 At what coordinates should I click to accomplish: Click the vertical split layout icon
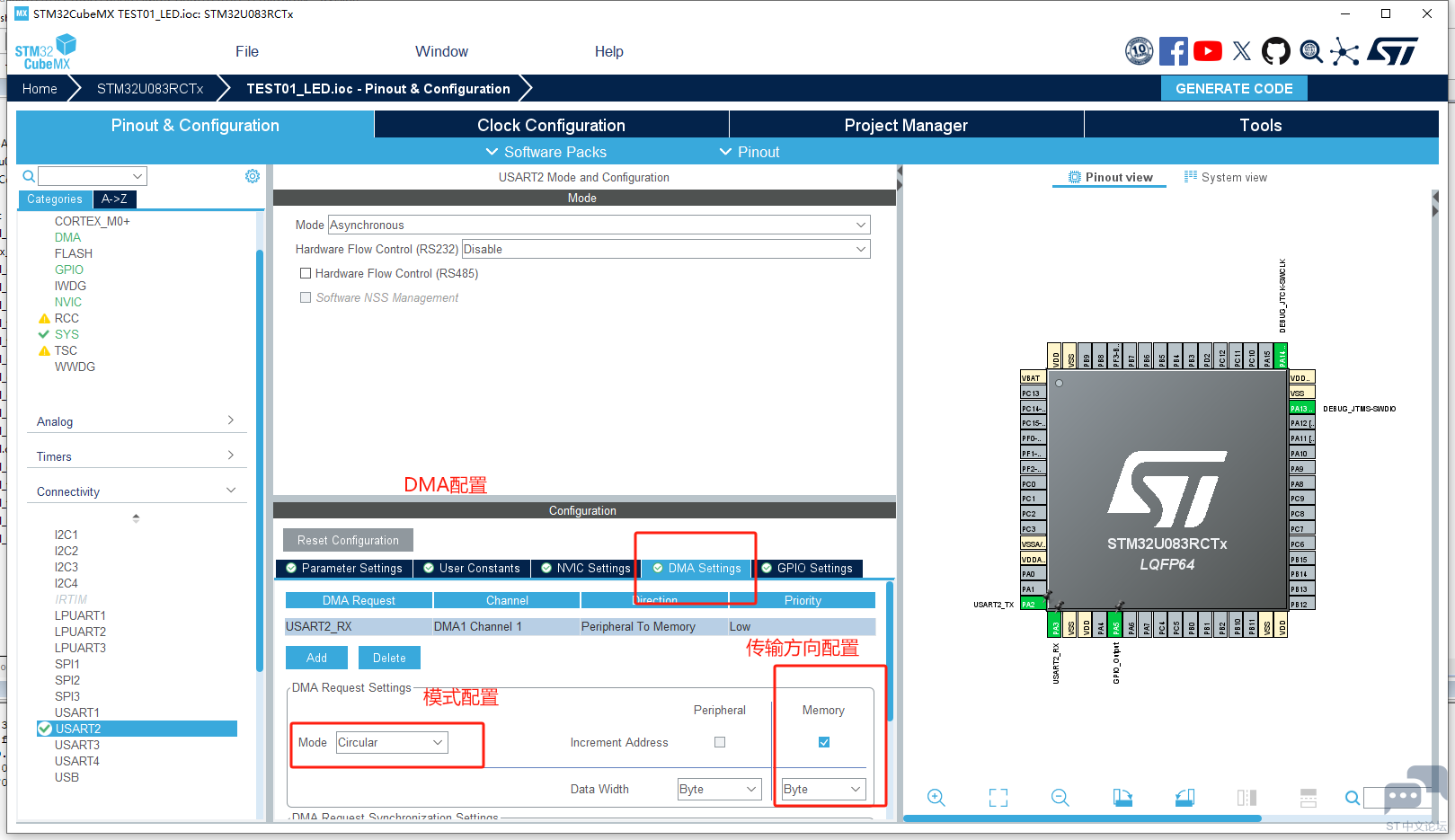pyautogui.click(x=1247, y=798)
